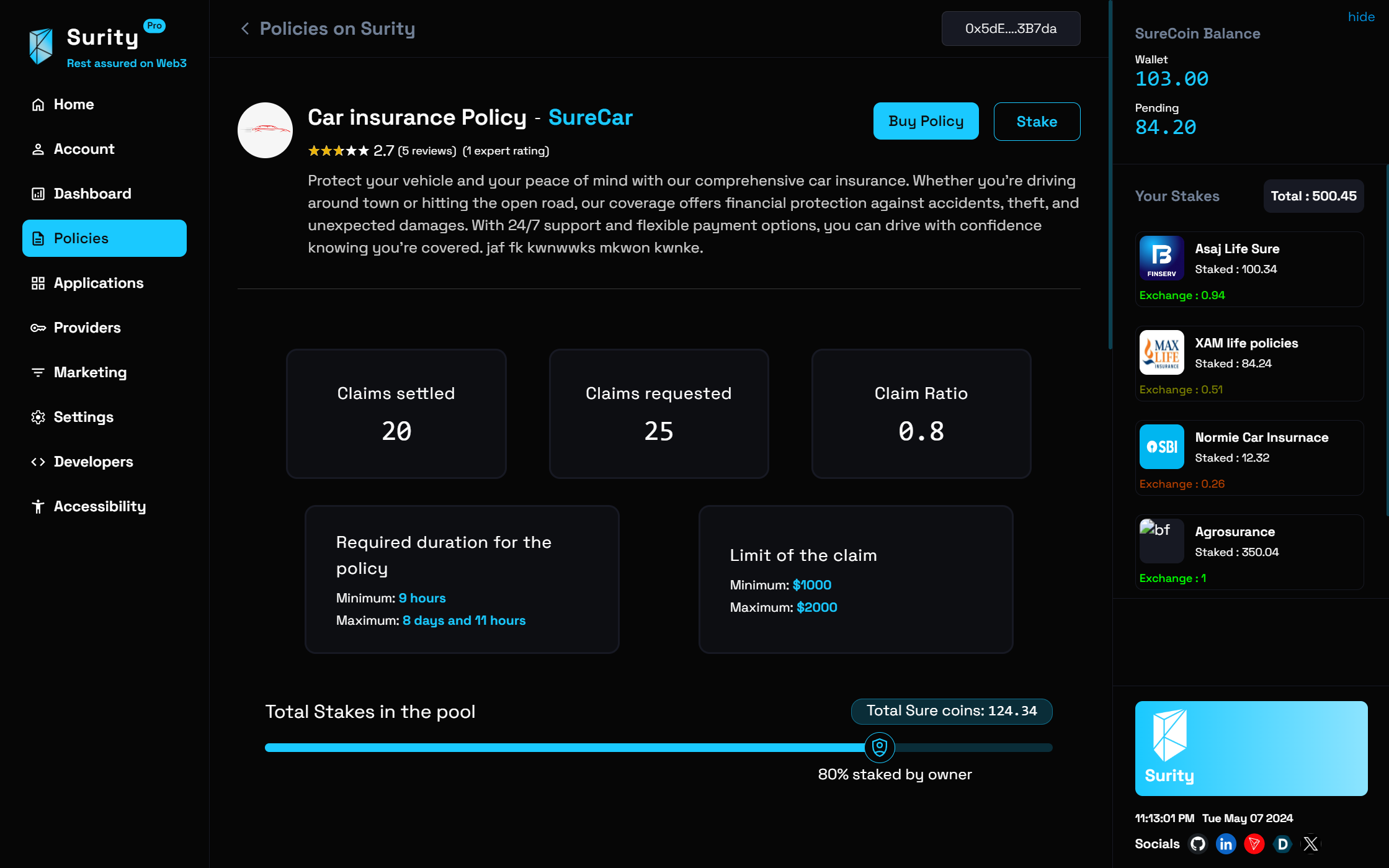Click the Buy Policy button
The height and width of the screenshot is (868, 1389).
click(x=926, y=121)
